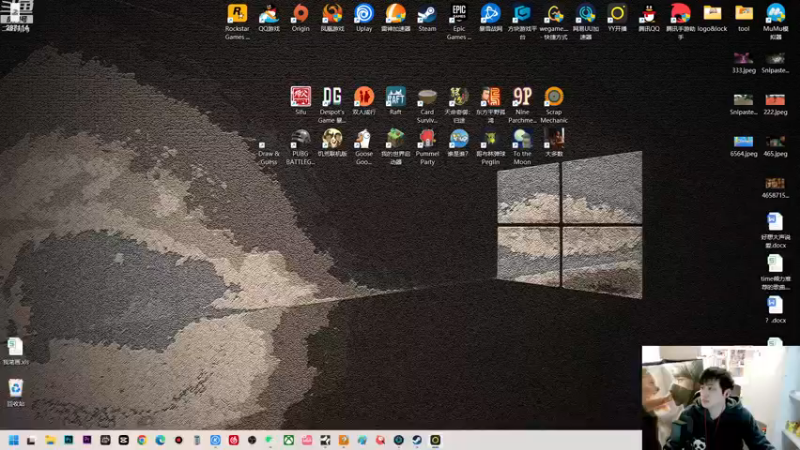Open the Recycle Bin icon
The height and width of the screenshot is (450, 800).
[x=16, y=388]
